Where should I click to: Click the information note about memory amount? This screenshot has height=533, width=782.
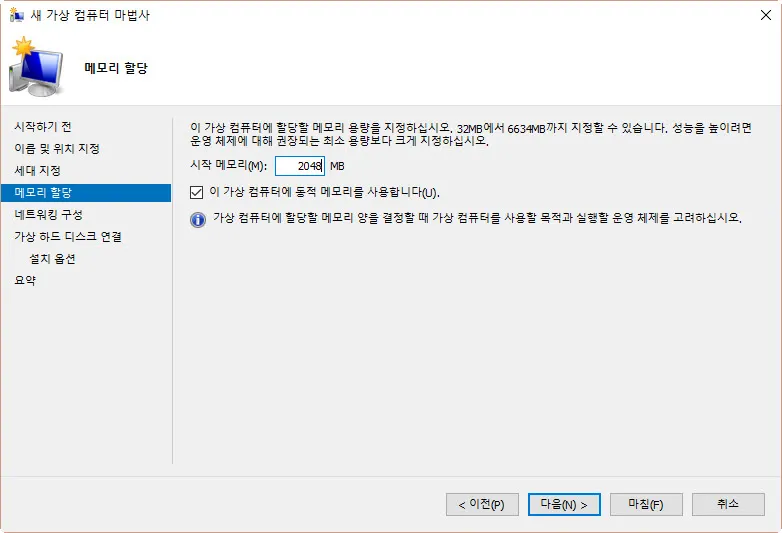coord(477,218)
